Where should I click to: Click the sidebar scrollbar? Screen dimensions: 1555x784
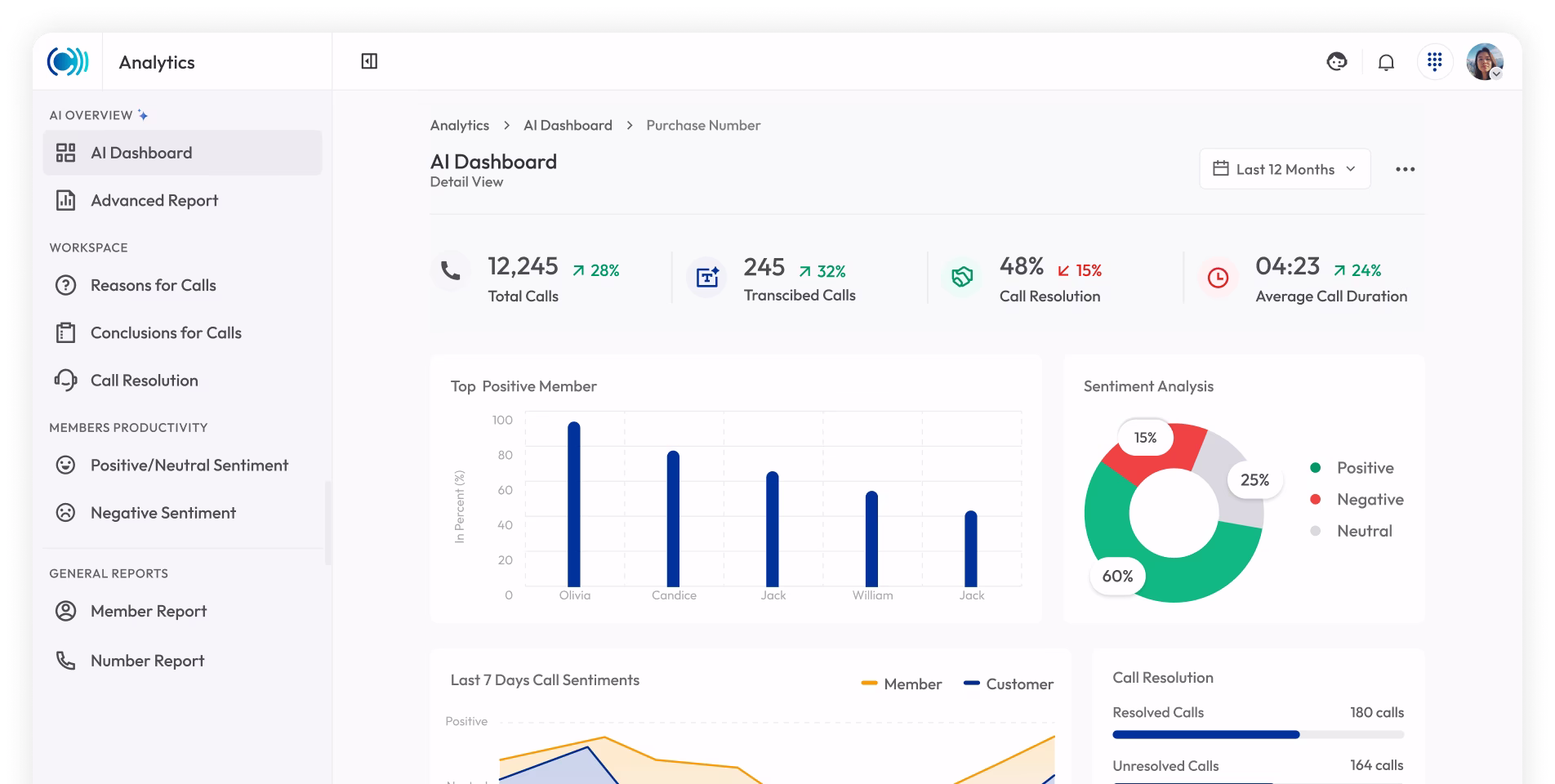[x=327, y=523]
